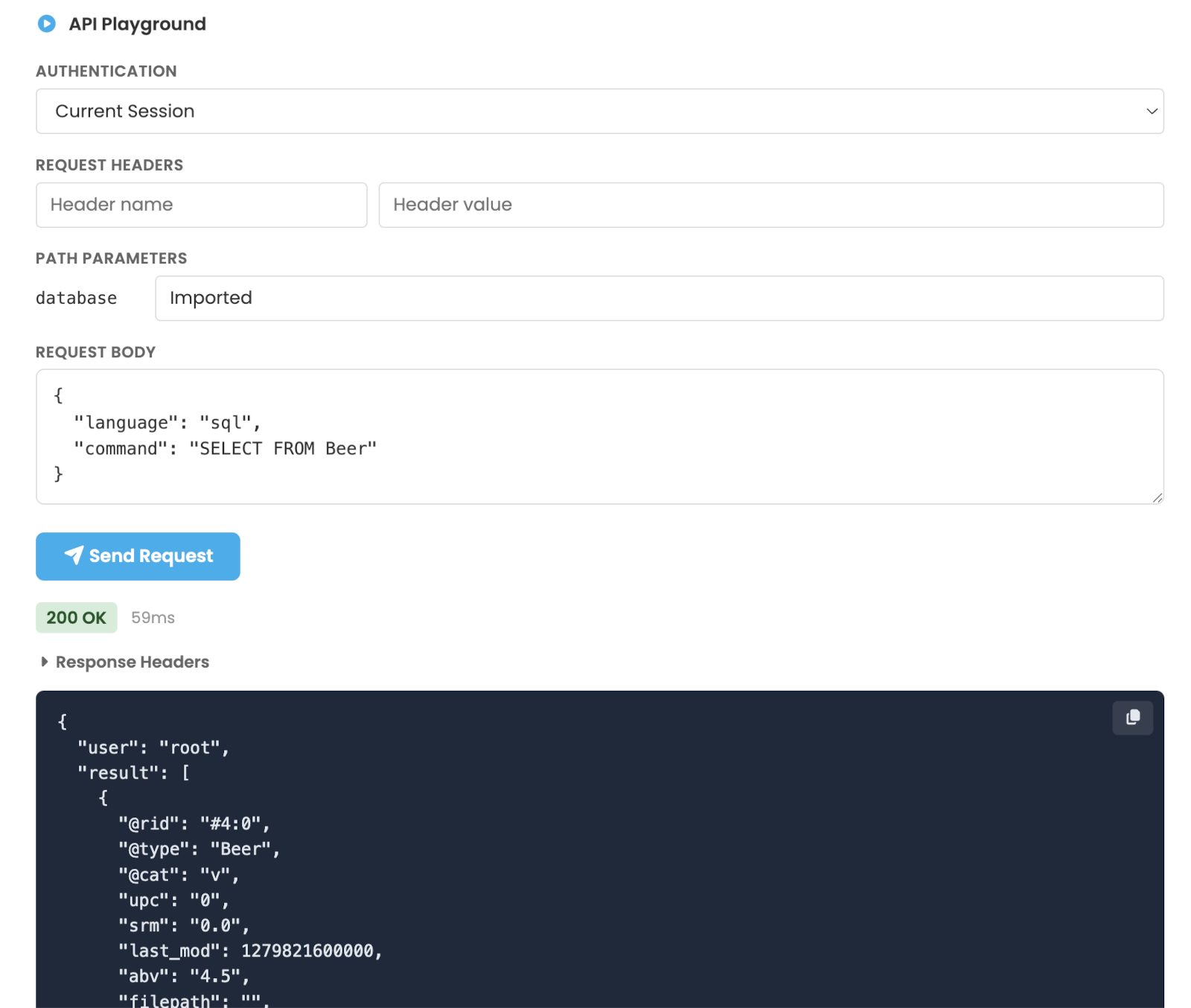Click the REQUEST HEADERS section label
Image resolution: width=1191 pixels, height=1008 pixels.
[x=109, y=165]
